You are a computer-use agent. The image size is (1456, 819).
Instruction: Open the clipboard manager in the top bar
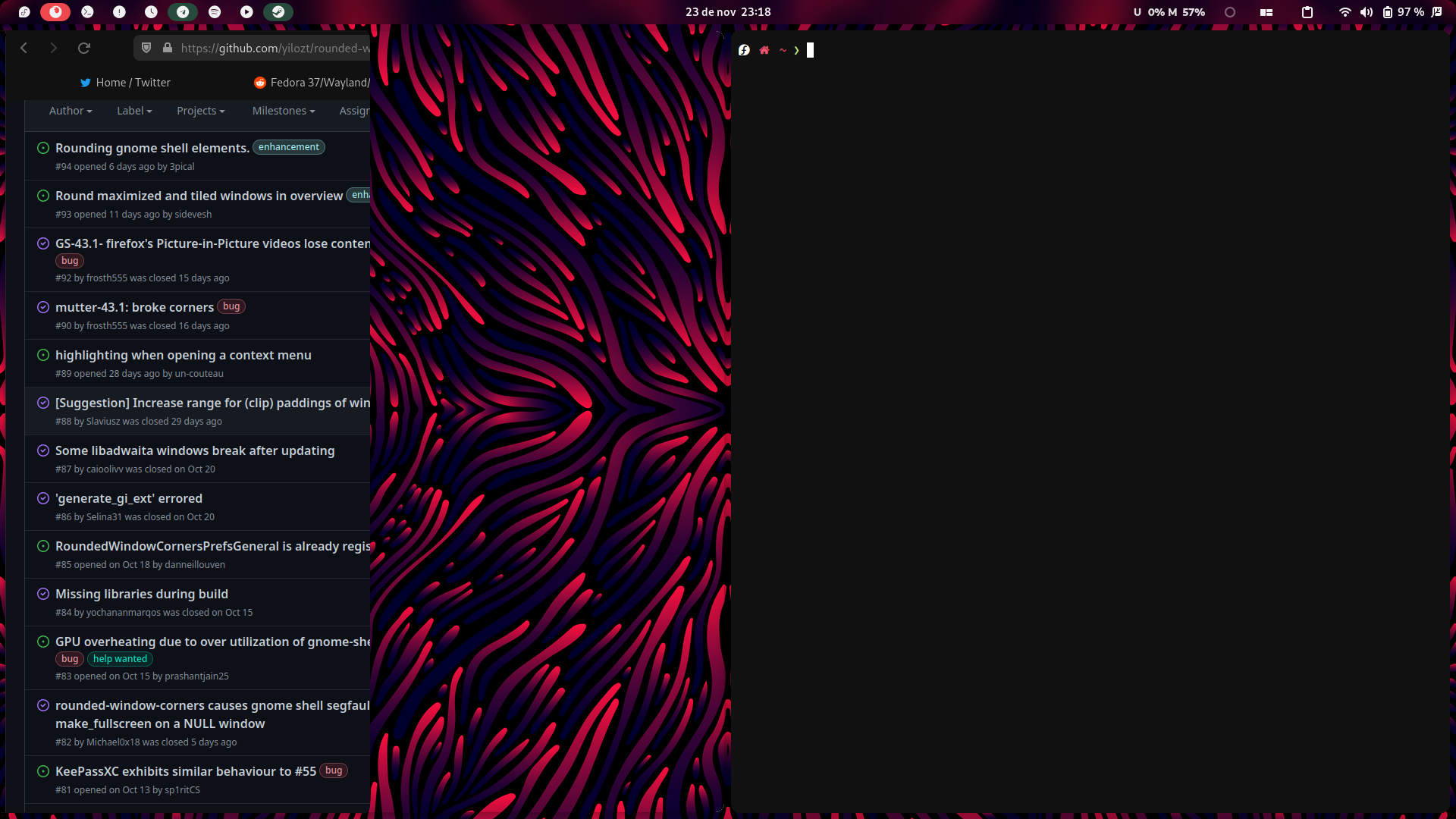coord(1306,12)
